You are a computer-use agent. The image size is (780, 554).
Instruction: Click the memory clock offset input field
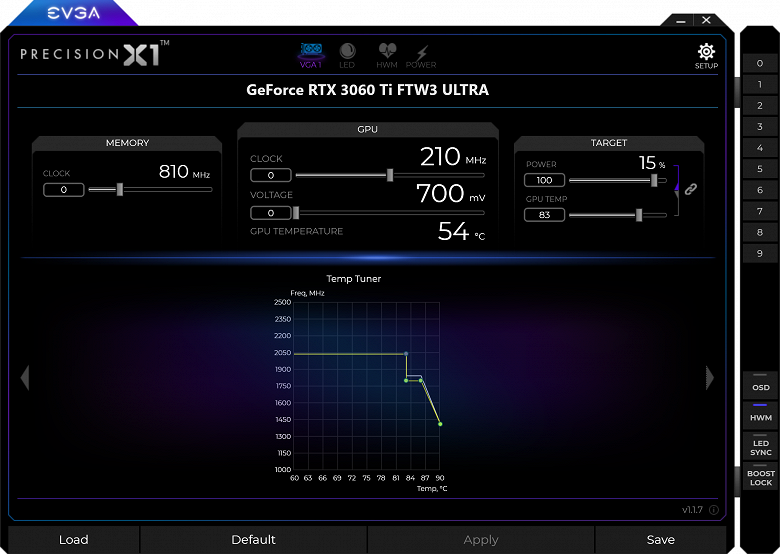(x=64, y=189)
